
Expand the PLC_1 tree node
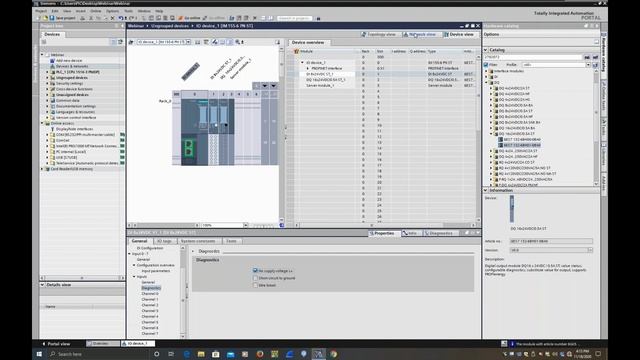[47, 72]
